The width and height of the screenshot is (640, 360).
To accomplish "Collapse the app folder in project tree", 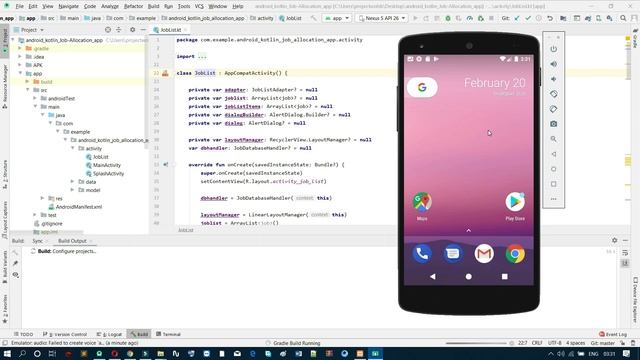I will pyautogui.click(x=20, y=73).
